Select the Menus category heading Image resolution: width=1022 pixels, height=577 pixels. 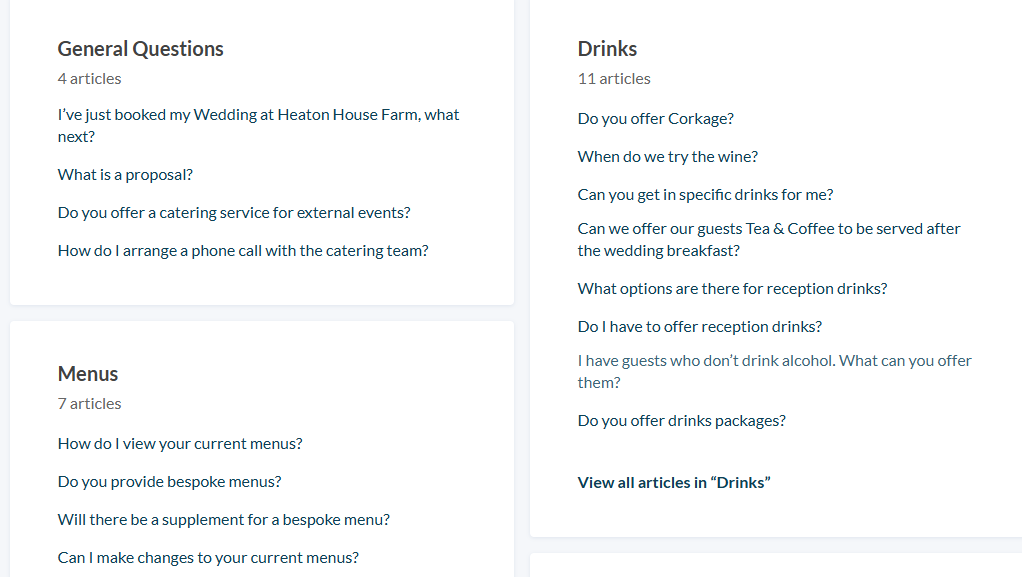coord(88,374)
